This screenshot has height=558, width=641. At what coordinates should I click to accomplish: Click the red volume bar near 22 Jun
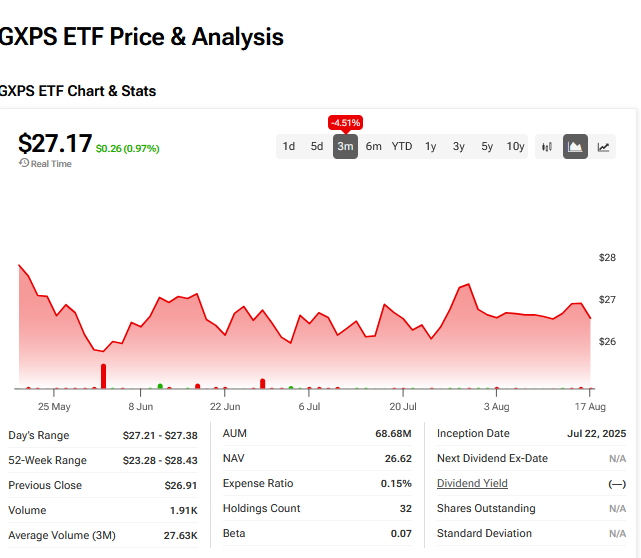[198, 386]
